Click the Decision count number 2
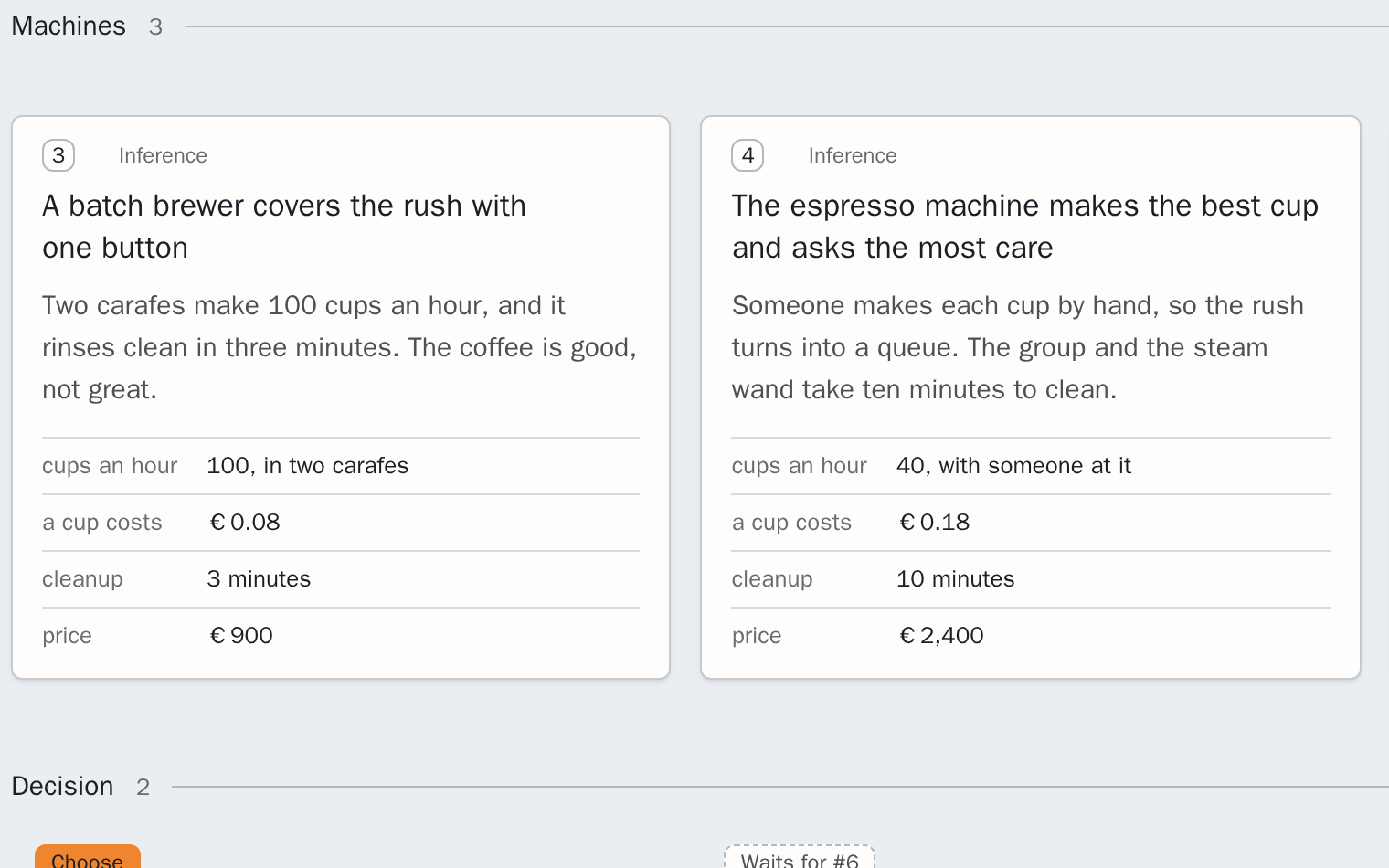This screenshot has width=1389, height=868. click(143, 787)
